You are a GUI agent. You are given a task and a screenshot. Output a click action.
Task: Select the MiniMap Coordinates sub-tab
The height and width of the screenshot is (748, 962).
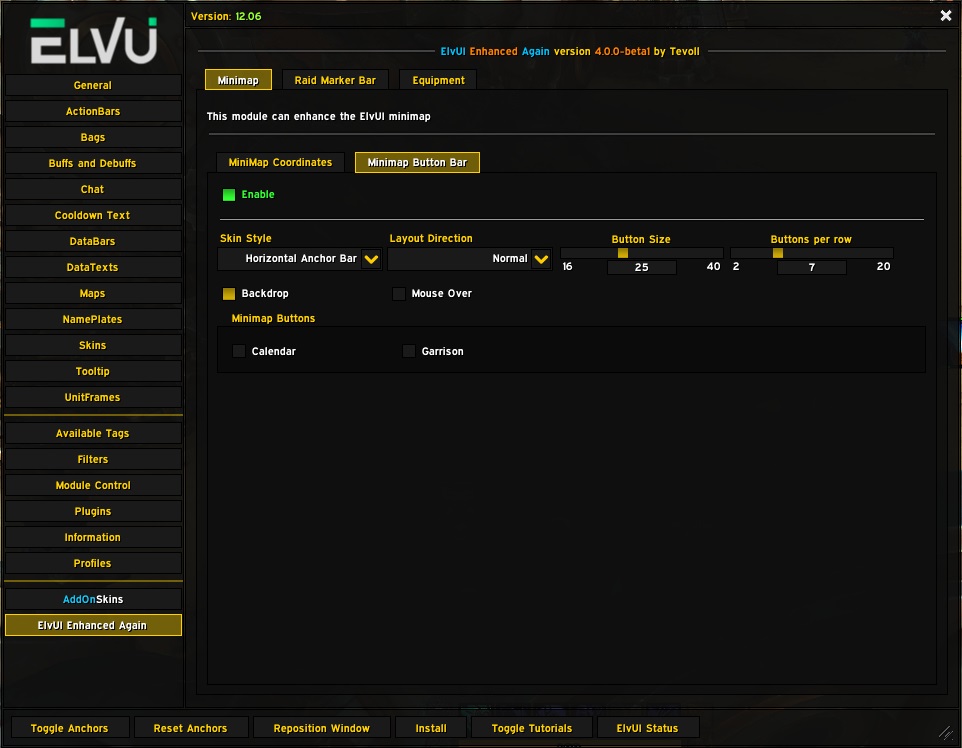tap(280, 162)
